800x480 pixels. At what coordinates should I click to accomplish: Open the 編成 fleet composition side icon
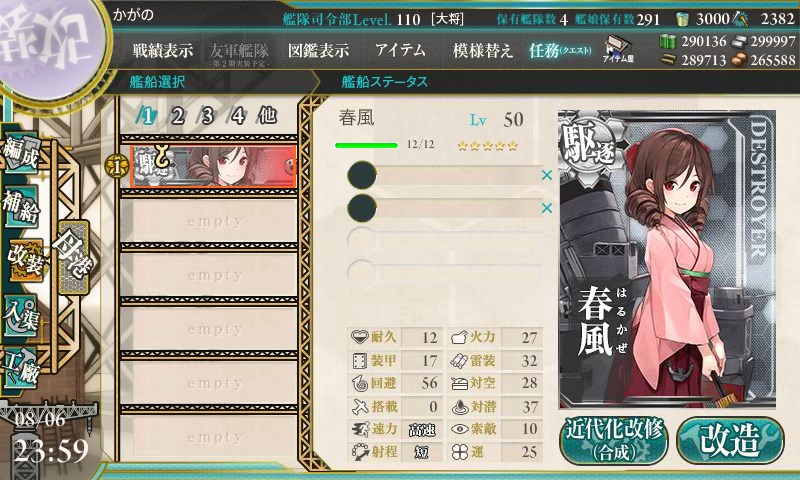[x=22, y=154]
